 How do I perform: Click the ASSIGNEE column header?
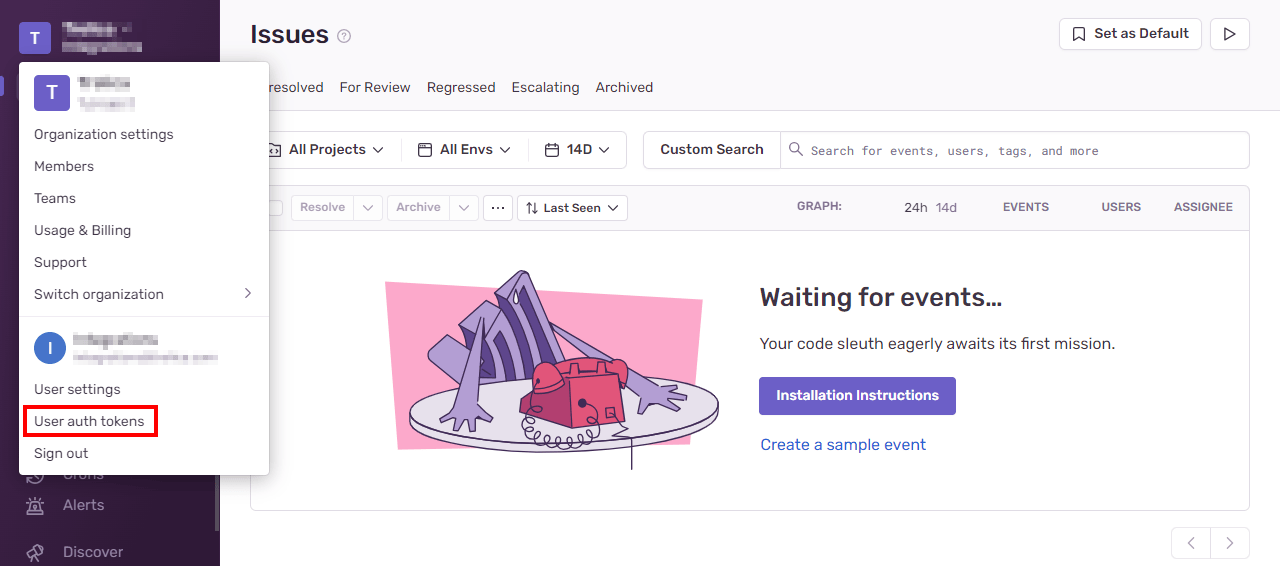click(1203, 207)
